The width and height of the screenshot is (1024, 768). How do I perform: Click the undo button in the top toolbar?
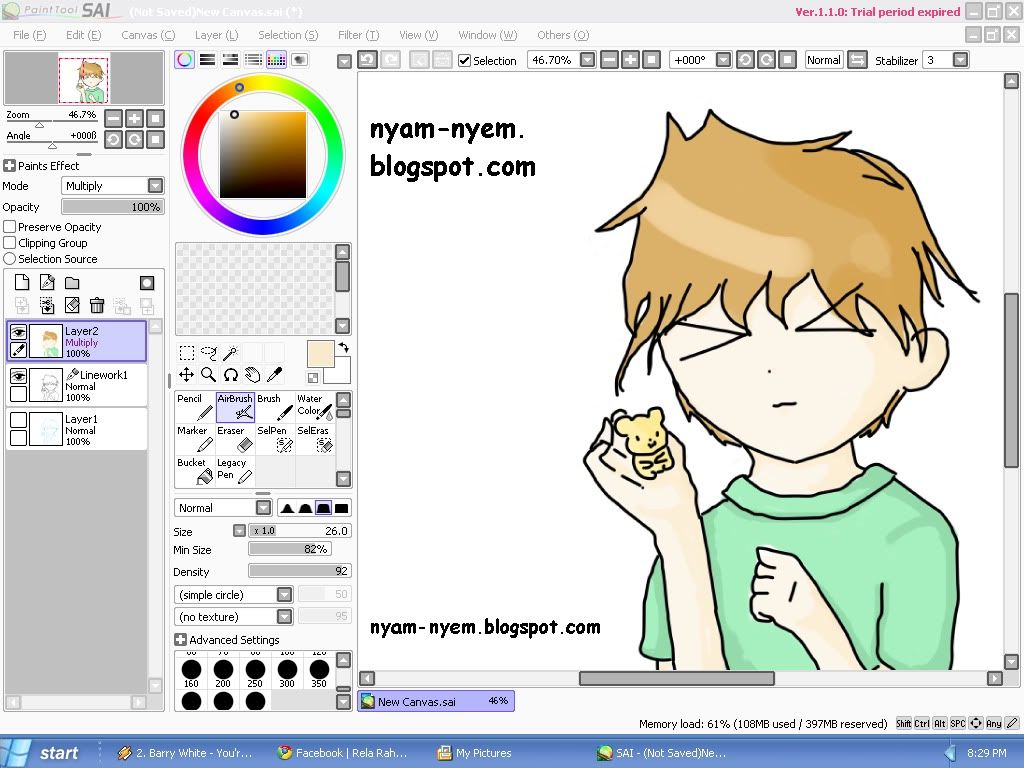tap(368, 60)
